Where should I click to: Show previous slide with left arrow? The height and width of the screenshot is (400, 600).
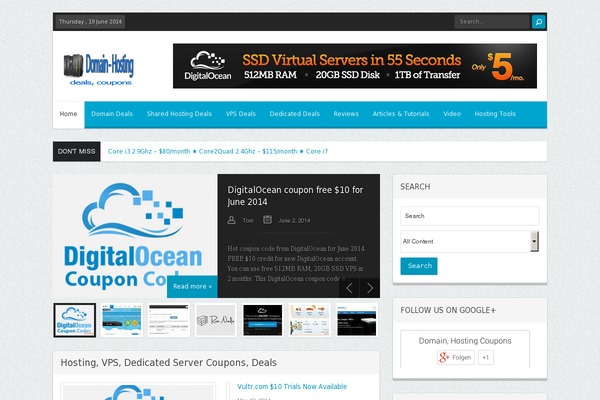(349, 288)
